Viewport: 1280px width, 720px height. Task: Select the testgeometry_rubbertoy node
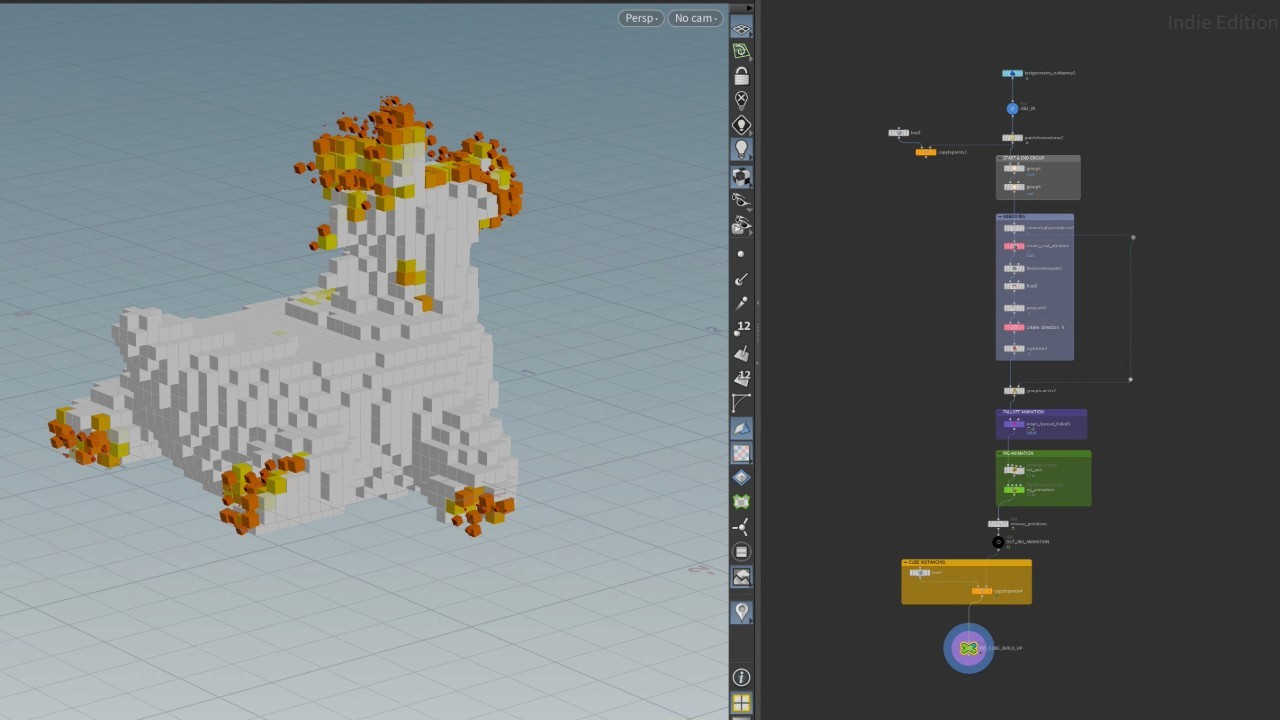(1012, 73)
